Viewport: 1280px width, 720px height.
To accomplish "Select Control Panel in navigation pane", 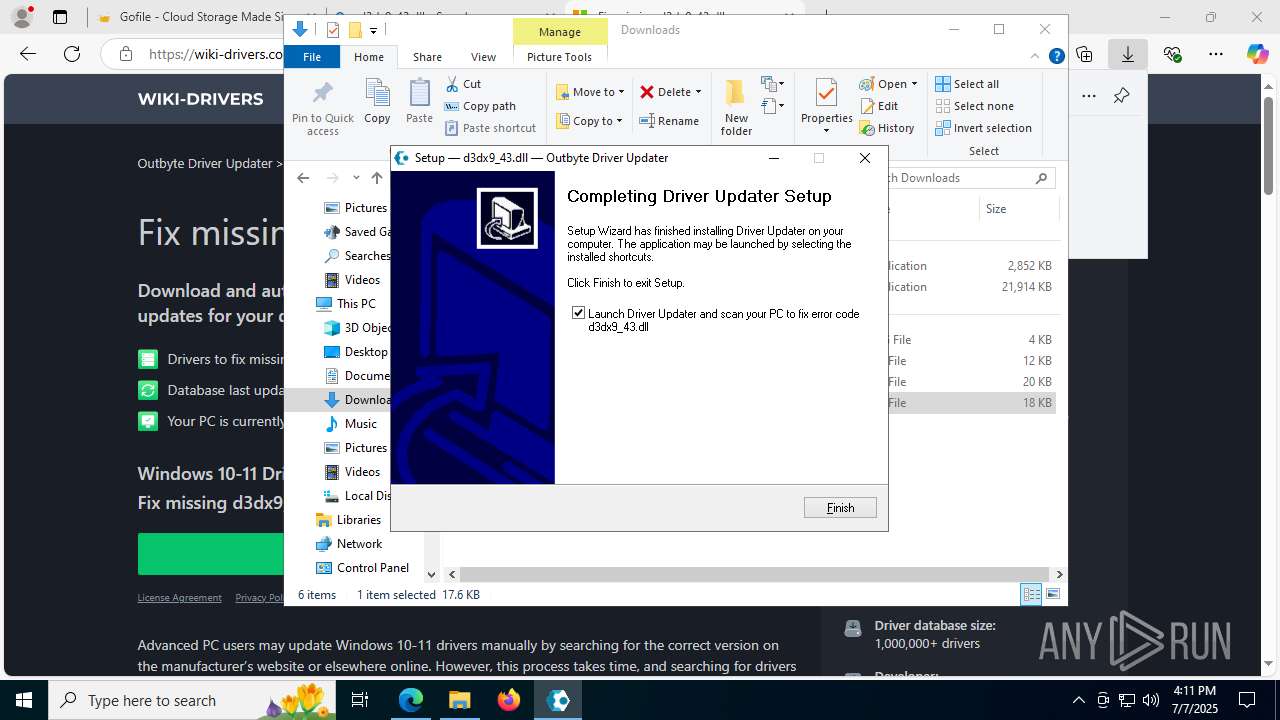I will (362, 568).
